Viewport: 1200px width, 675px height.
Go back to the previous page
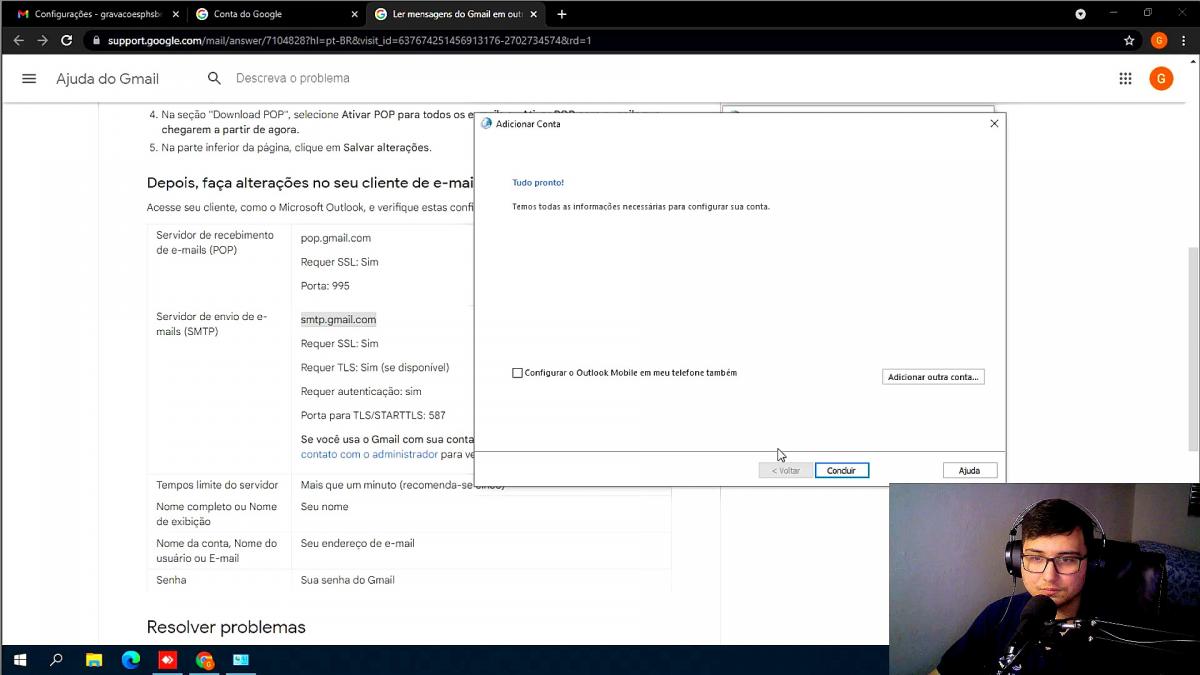[x=18, y=40]
